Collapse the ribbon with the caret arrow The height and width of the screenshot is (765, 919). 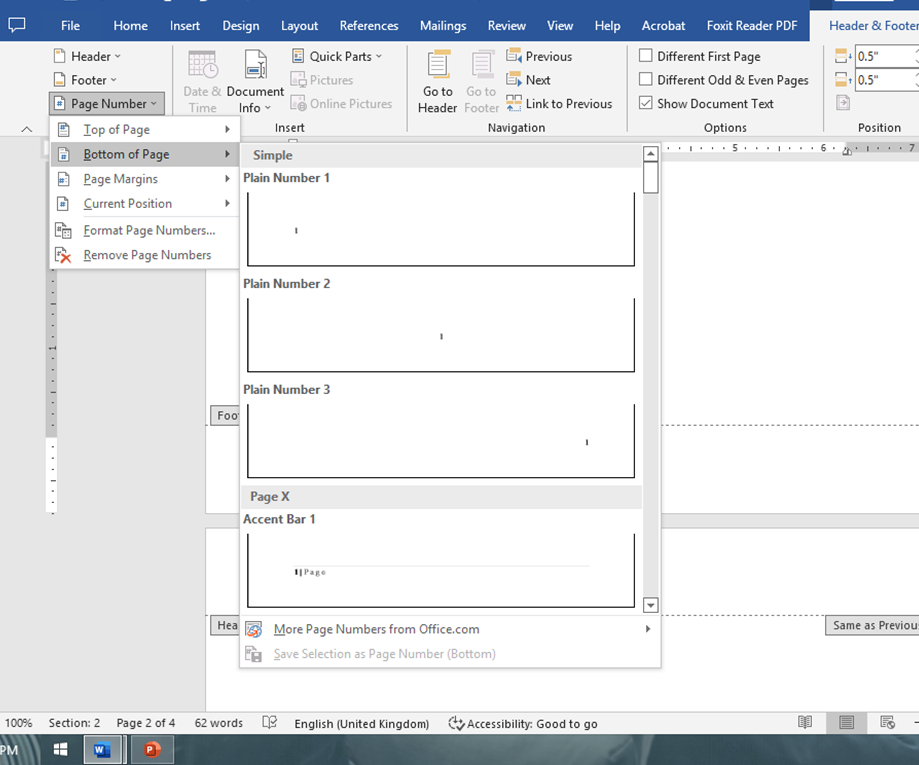(x=26, y=129)
